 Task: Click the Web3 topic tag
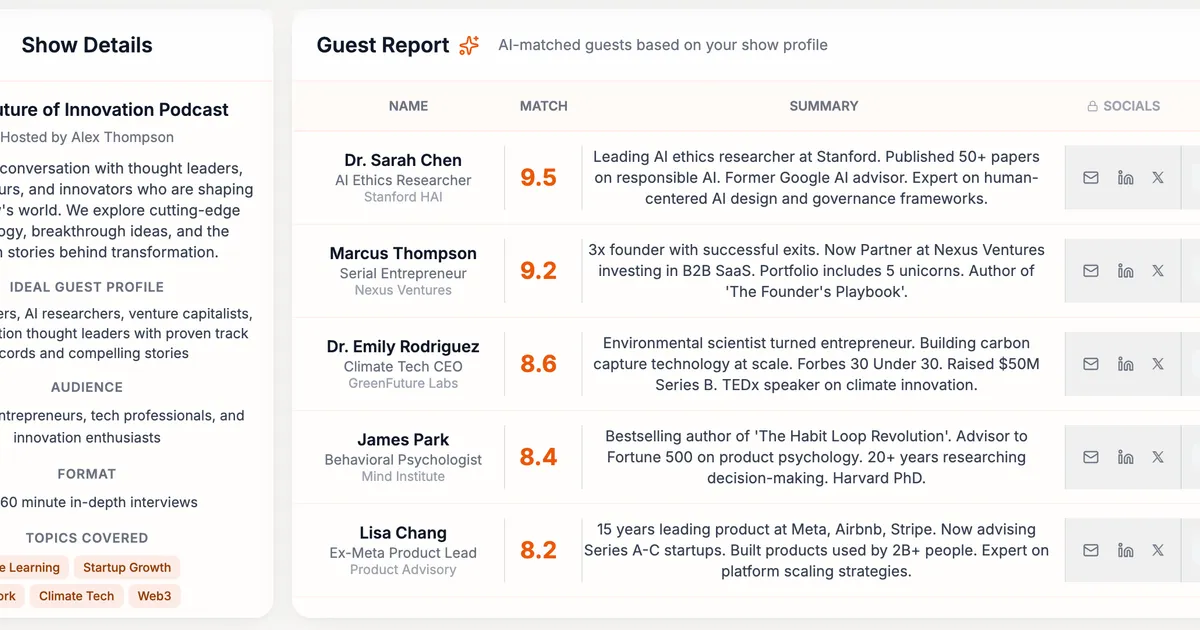click(x=154, y=596)
